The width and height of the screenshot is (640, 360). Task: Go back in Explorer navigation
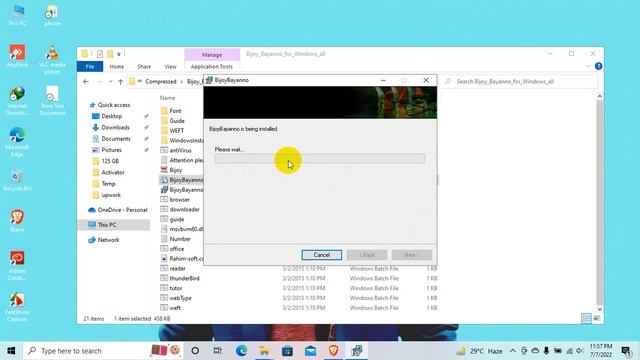[x=86, y=82]
